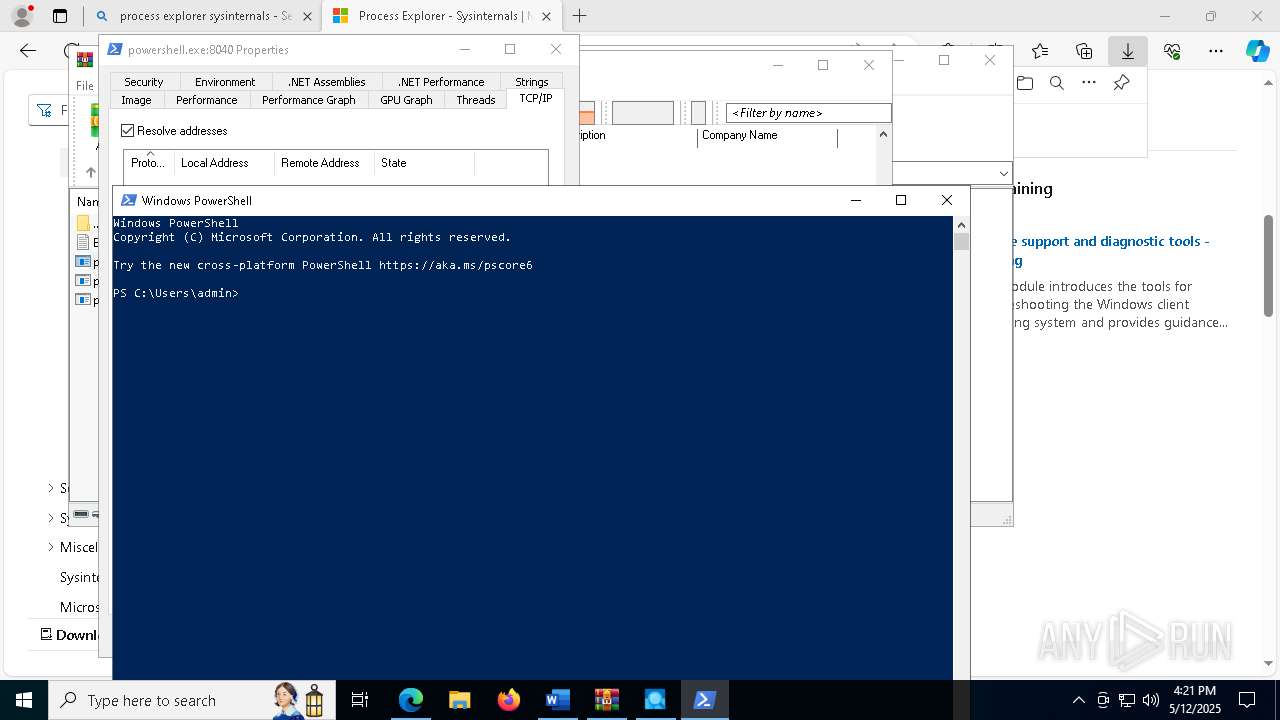The height and width of the screenshot is (720, 1280).
Task: Show hidden system tray icons
Action: [1078, 700]
